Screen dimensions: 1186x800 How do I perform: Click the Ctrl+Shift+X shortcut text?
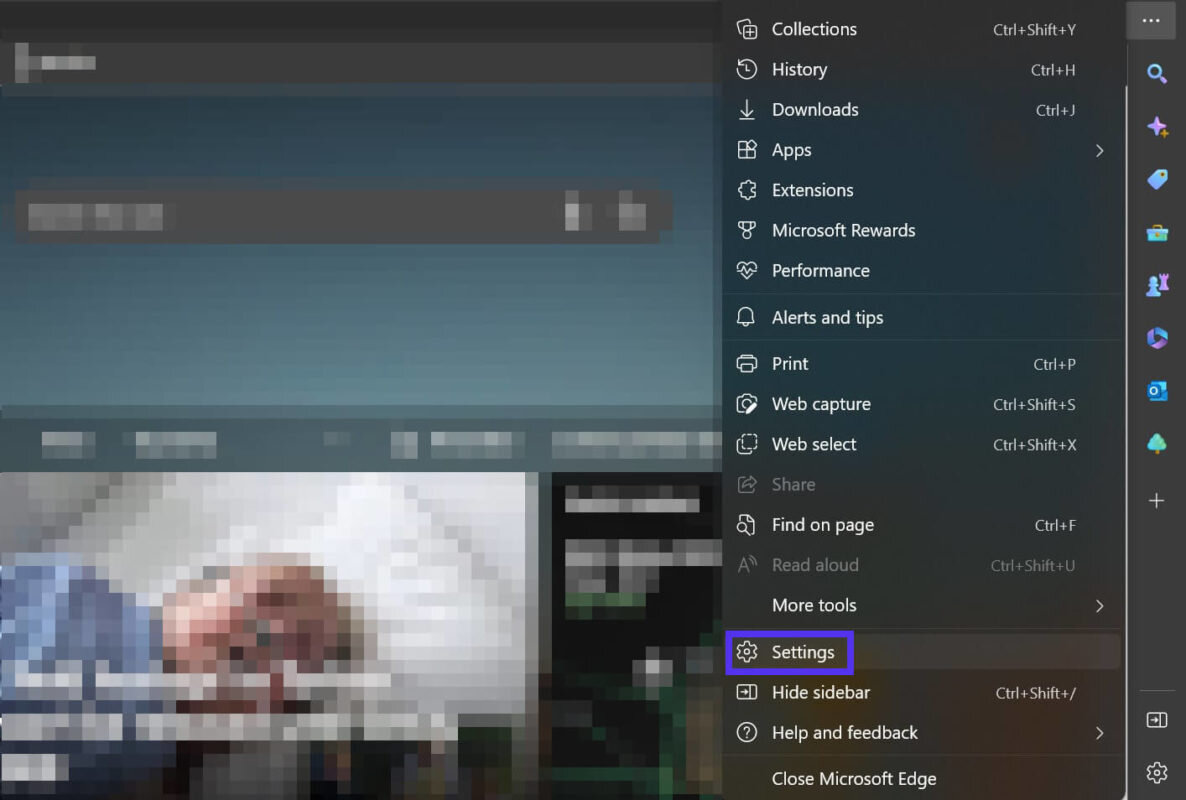pos(1034,445)
